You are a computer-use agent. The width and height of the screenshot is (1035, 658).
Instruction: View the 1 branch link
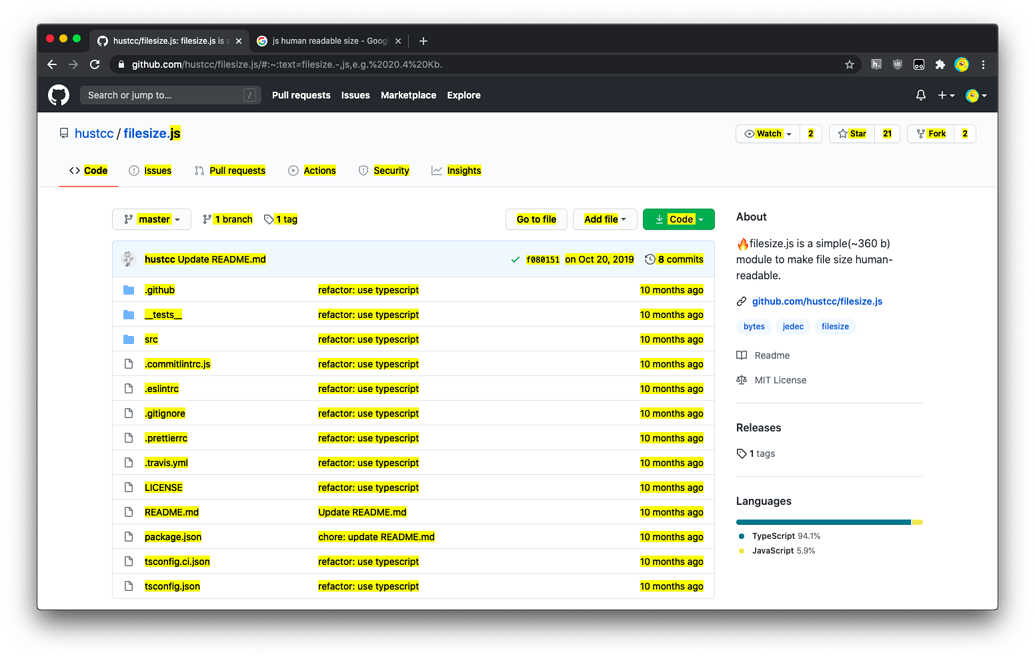pos(227,219)
